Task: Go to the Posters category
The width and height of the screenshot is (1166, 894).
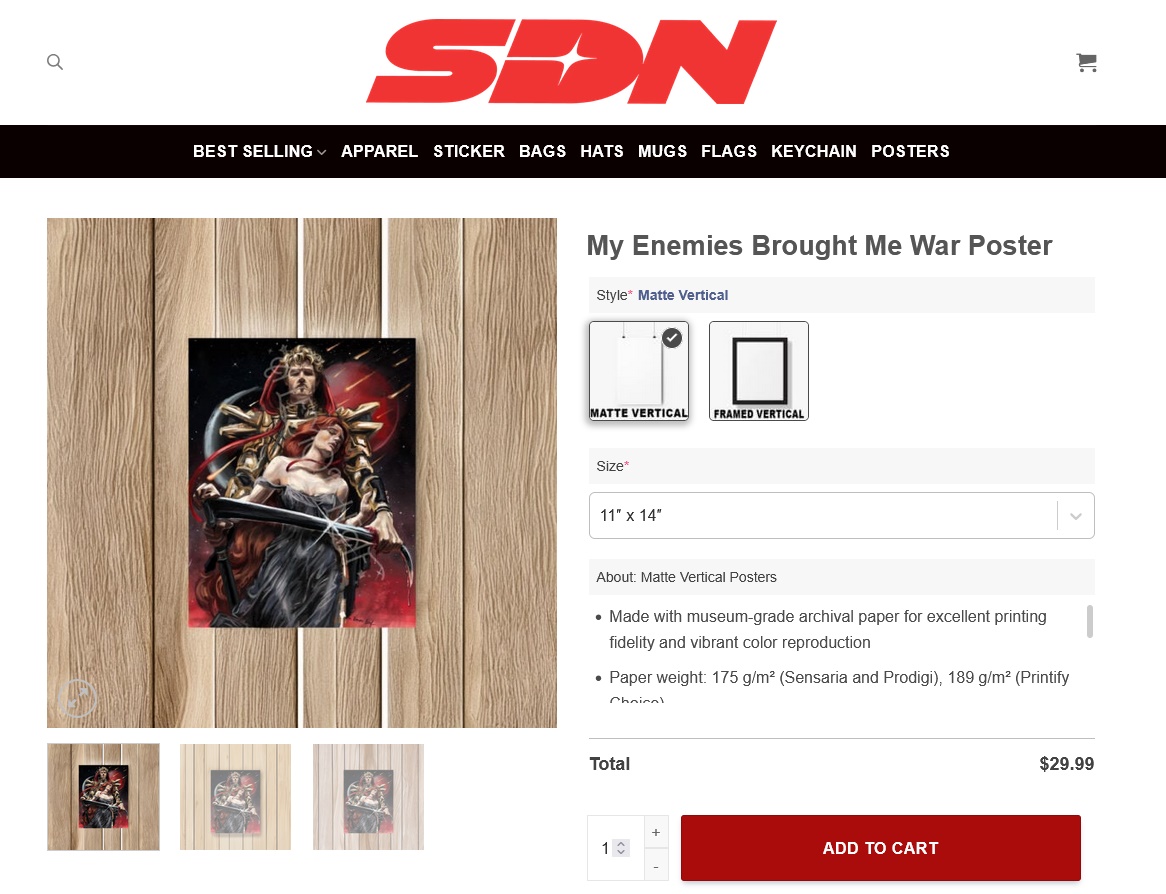Action: point(910,151)
